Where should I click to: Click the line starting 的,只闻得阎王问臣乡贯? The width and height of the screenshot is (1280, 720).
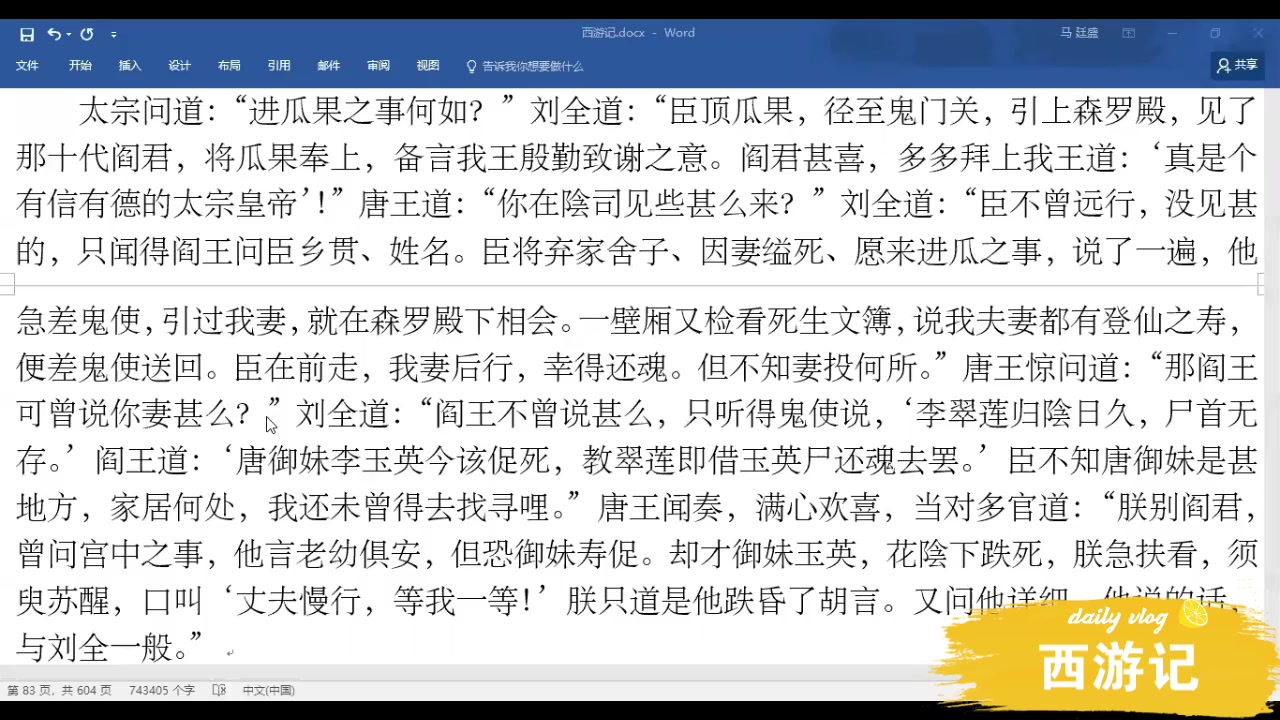(x=636, y=251)
